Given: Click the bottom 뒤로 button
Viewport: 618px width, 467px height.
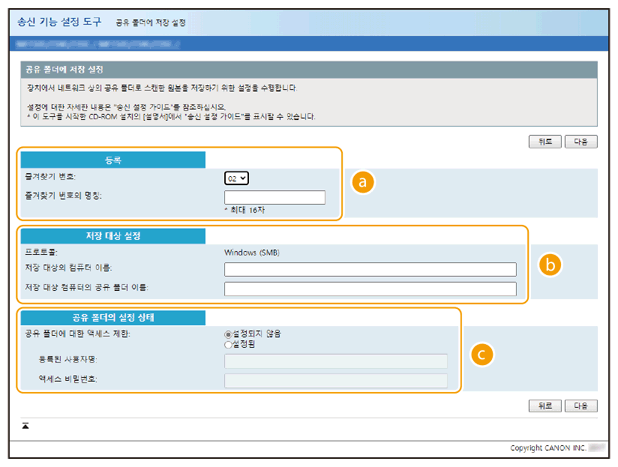Looking at the screenshot, I should click(x=544, y=406).
